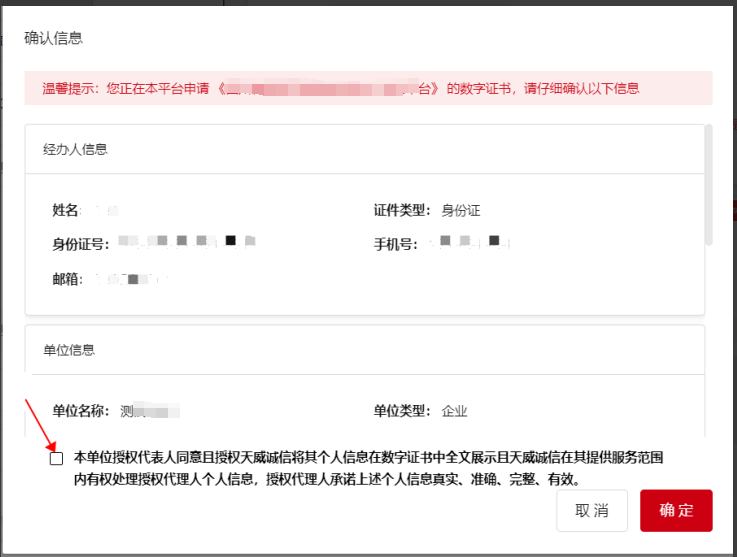The height and width of the screenshot is (557, 737).
Task: Select the 单位信息 section header
Action: (x=69, y=350)
